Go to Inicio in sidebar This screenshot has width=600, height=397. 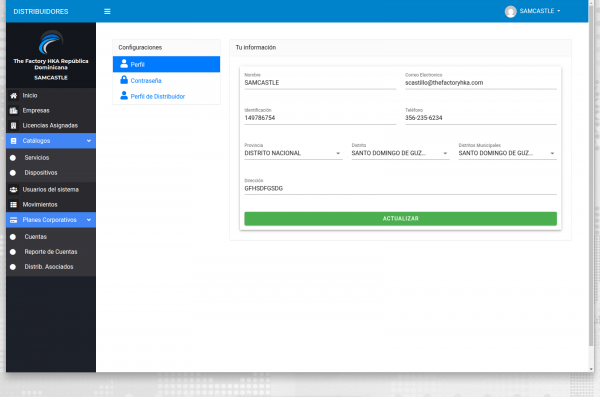click(51, 96)
